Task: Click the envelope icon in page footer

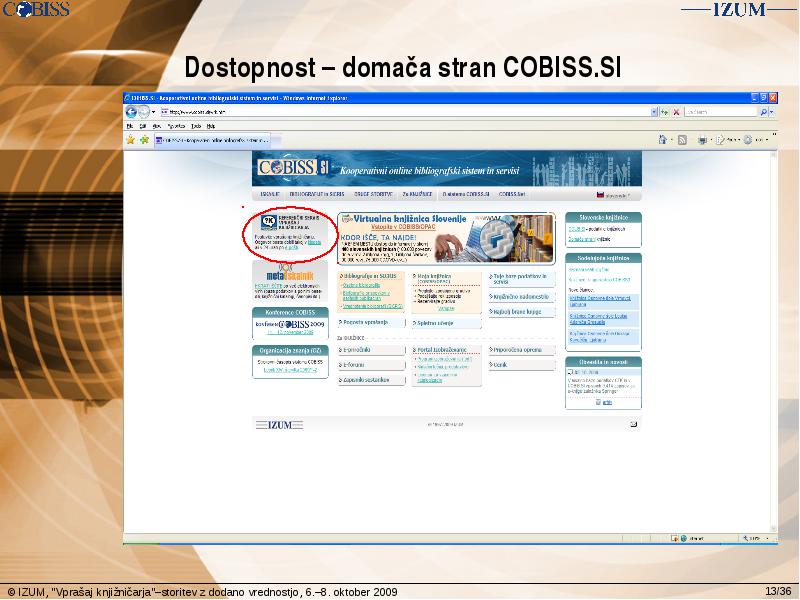Action: point(633,424)
